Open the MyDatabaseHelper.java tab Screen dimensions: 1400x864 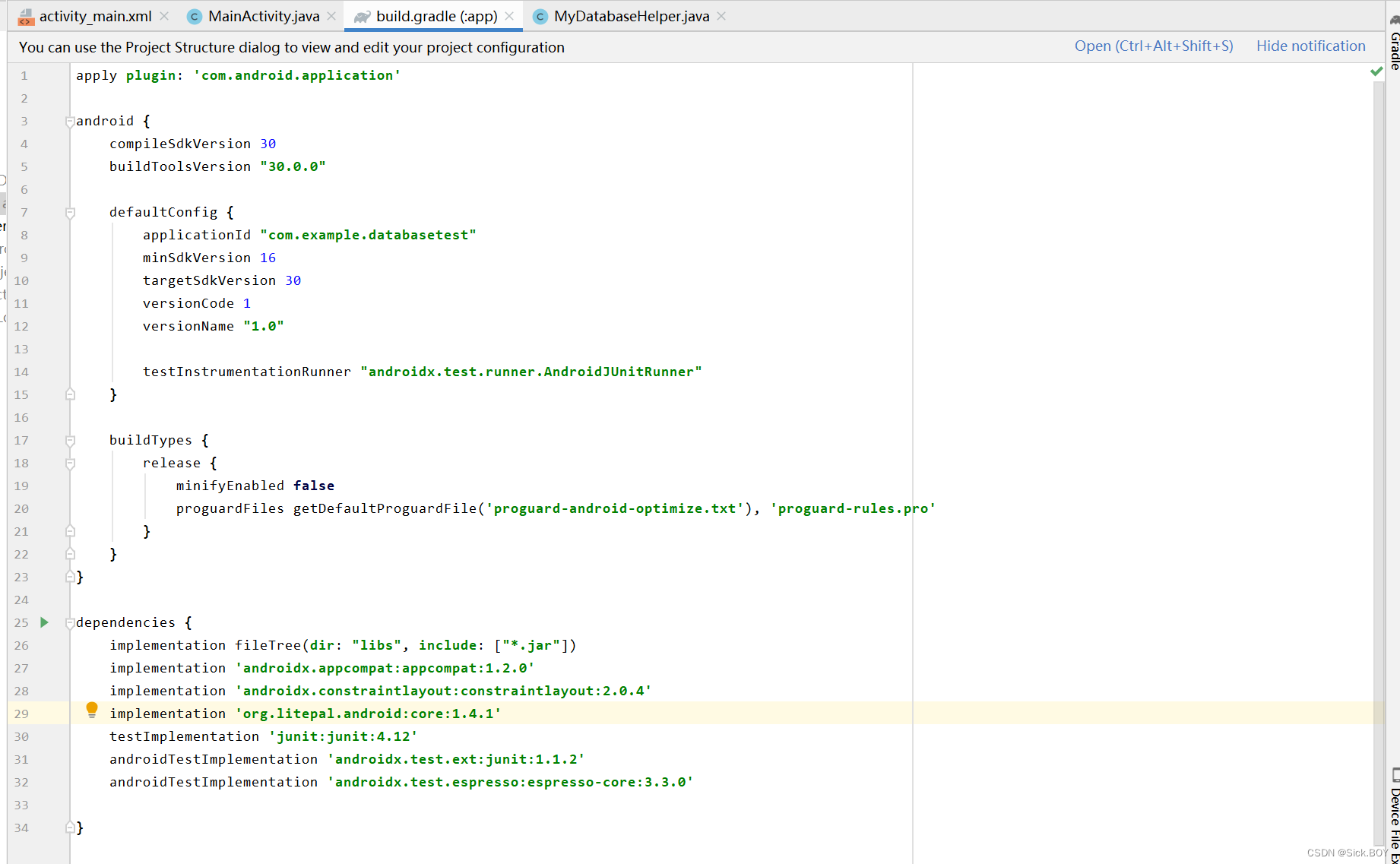(631, 16)
